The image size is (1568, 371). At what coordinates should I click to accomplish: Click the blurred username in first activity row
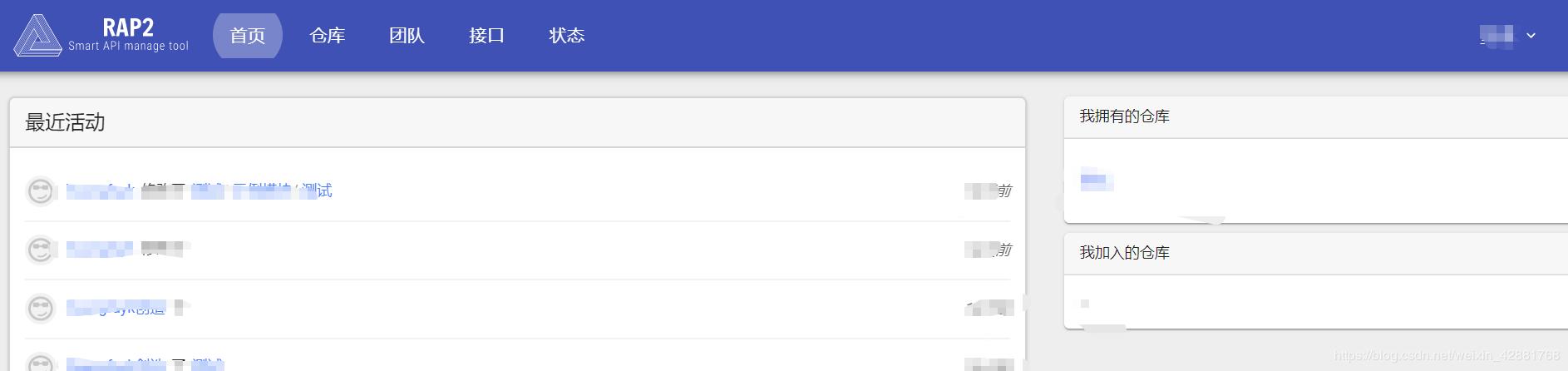(100, 191)
